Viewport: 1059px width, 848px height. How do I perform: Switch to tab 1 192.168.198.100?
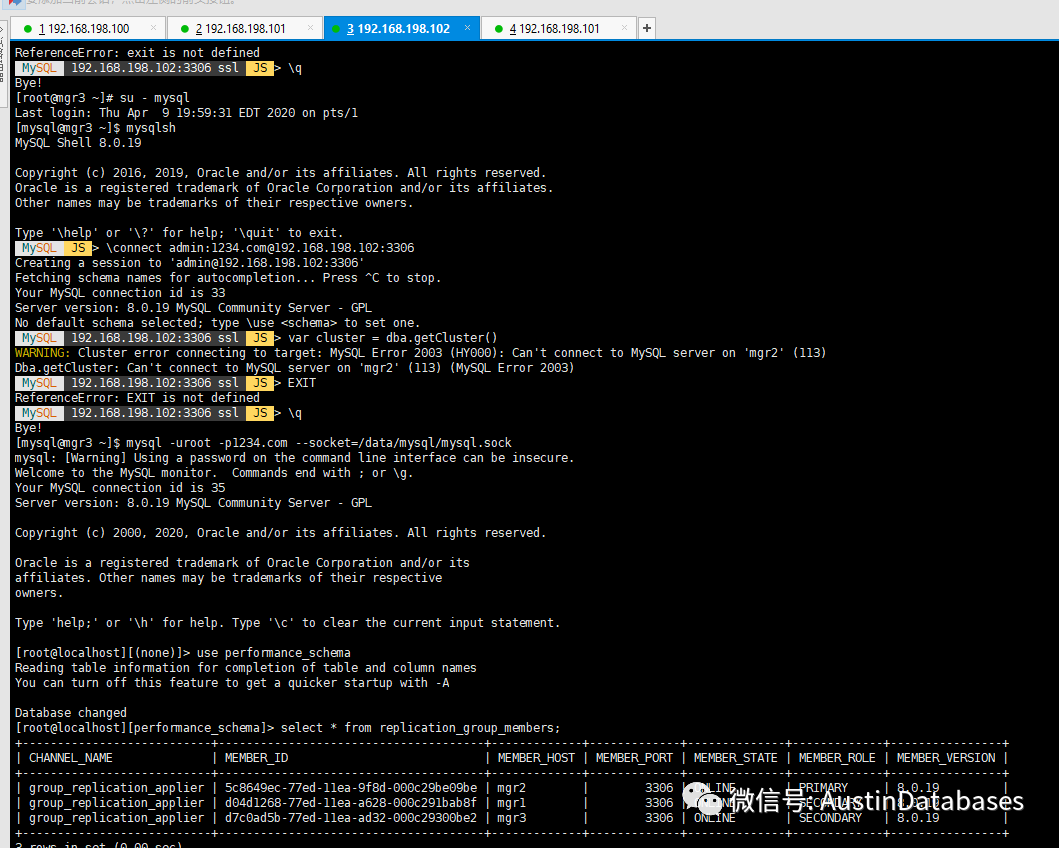pos(84,28)
